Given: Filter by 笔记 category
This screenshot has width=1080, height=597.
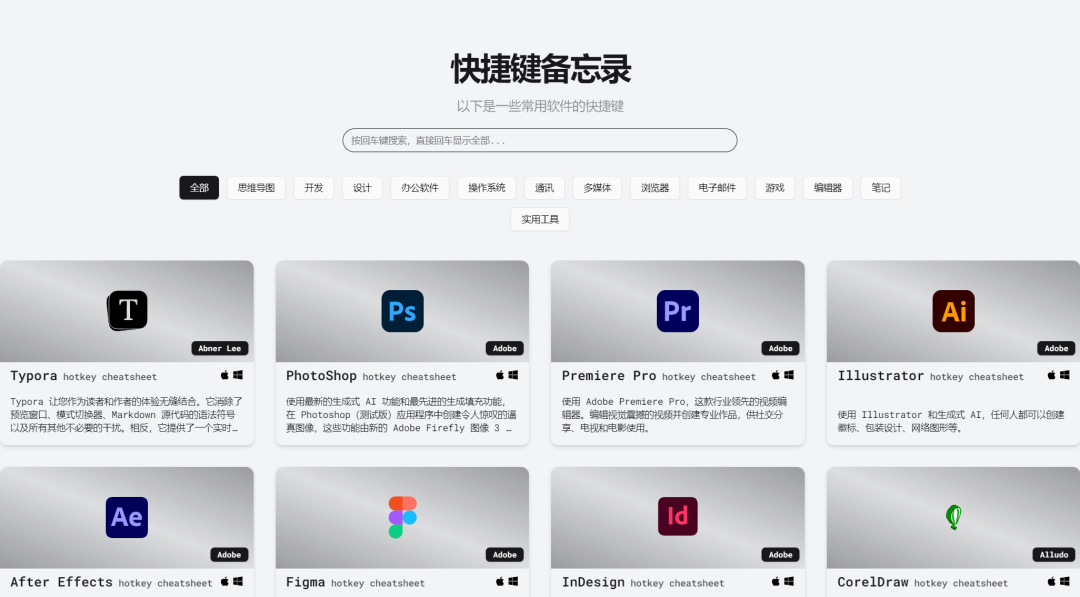Looking at the screenshot, I should pos(881,187).
